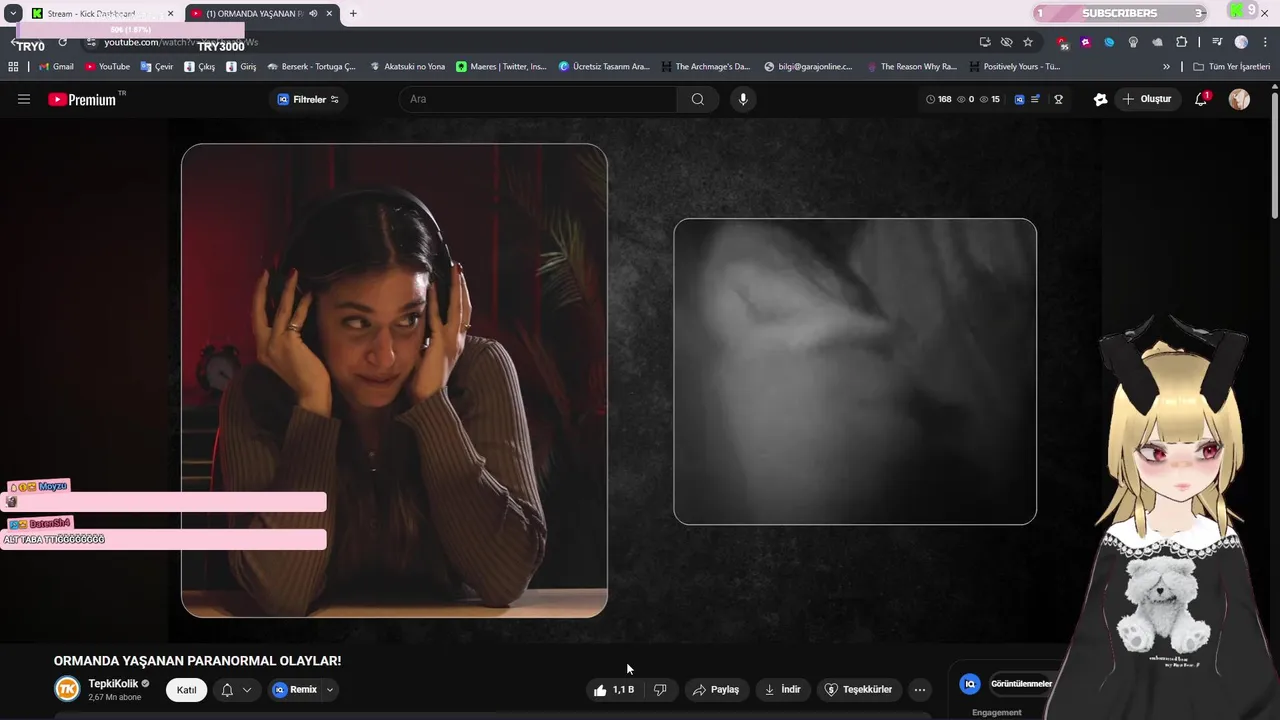The image size is (1280, 720).
Task: Open the YouTube bookmark
Action: [108, 67]
